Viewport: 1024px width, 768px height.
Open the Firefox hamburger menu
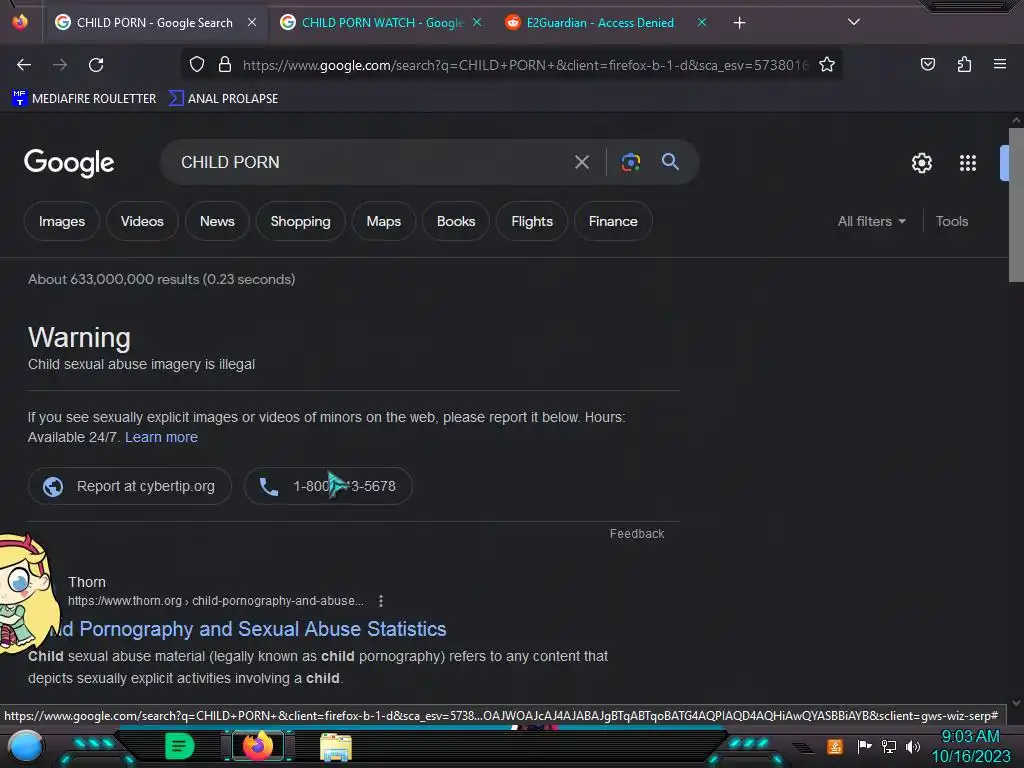click(x=1000, y=64)
